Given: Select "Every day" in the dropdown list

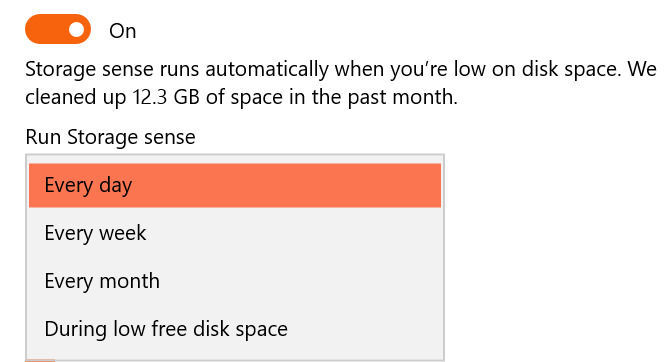Looking at the screenshot, I should pyautogui.click(x=235, y=185).
